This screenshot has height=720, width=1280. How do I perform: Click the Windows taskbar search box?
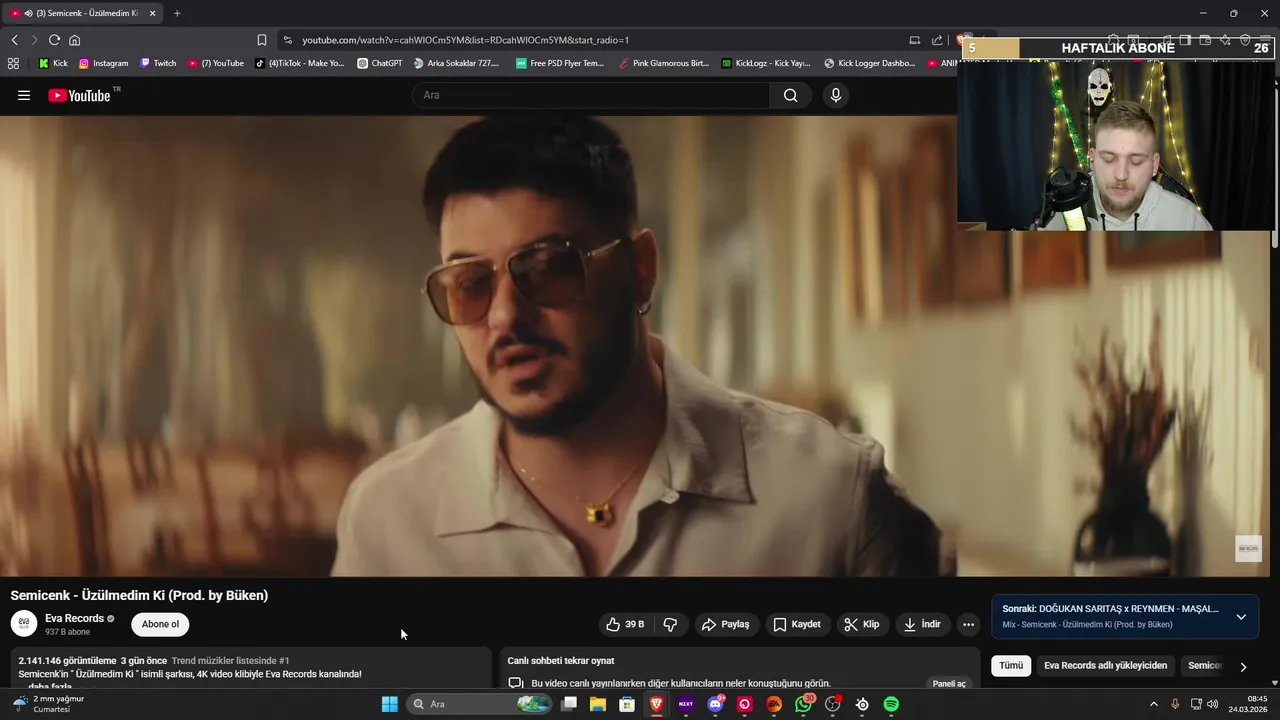pyautogui.click(x=479, y=704)
